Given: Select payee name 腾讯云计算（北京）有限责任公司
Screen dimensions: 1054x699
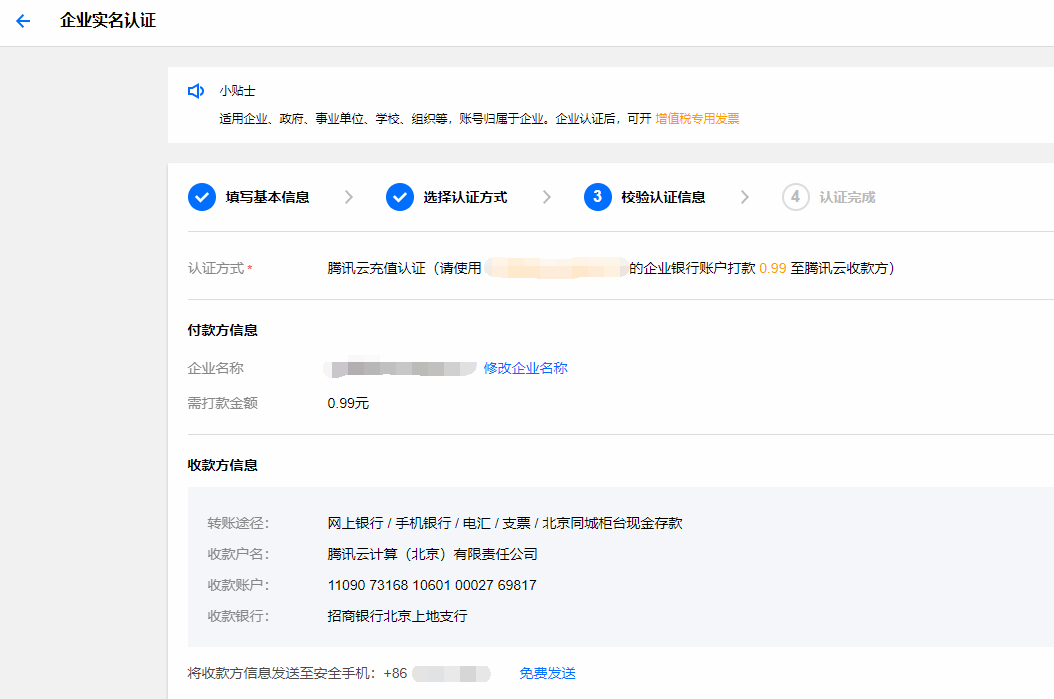Looking at the screenshot, I should (432, 554).
